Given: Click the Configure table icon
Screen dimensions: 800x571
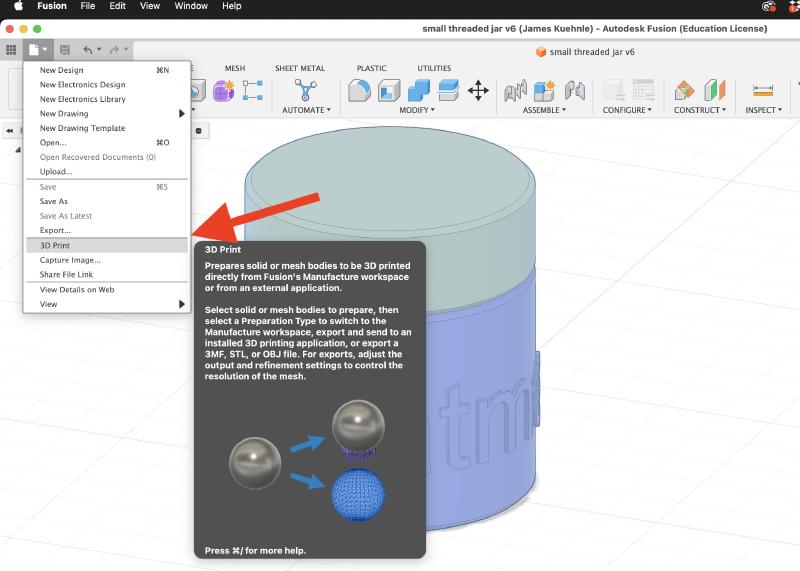Looking at the screenshot, I should tap(643, 90).
